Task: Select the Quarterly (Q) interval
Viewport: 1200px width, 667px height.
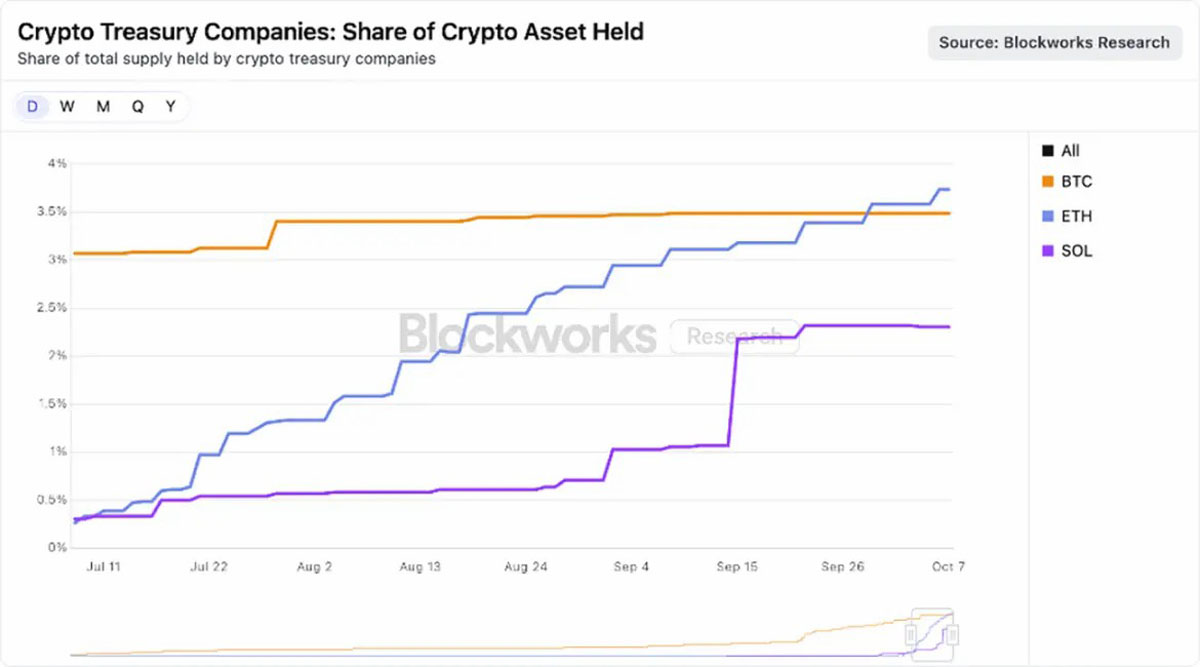Action: coord(137,105)
